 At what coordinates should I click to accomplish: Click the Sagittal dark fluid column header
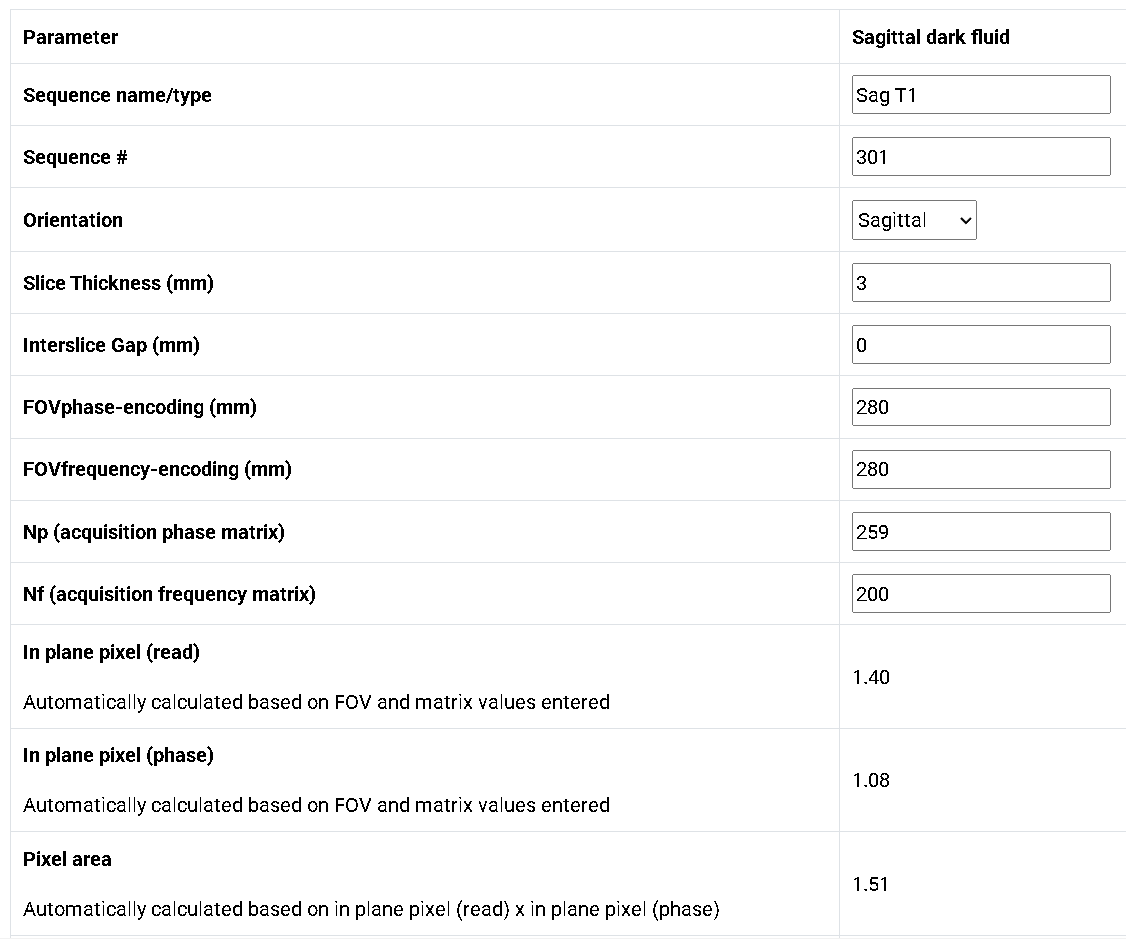coord(931,37)
